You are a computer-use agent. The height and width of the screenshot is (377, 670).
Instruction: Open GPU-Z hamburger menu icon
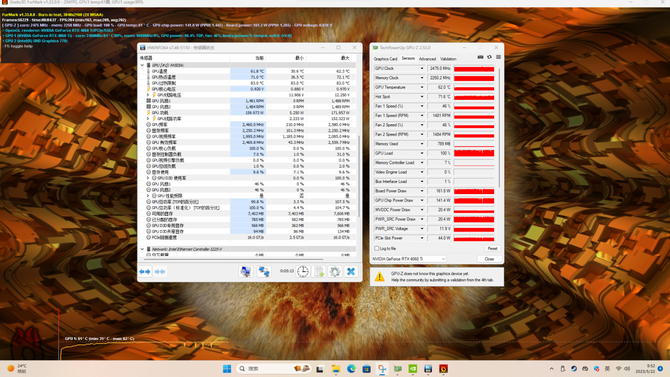(x=498, y=57)
